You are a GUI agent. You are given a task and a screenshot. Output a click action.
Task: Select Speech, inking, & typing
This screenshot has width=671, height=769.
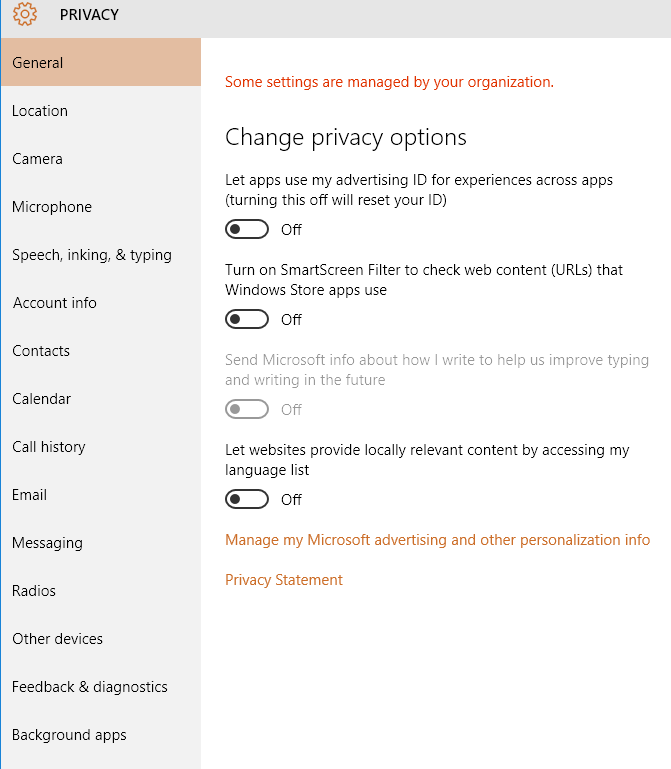click(92, 255)
